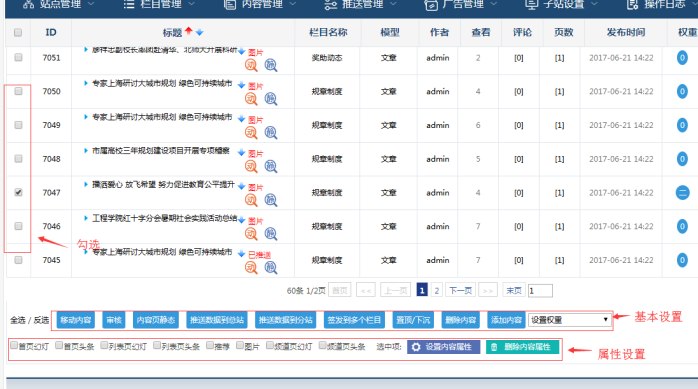The width and height of the screenshot is (698, 389).
Task: Open the 设置权重 dropdown
Action: coord(569,320)
